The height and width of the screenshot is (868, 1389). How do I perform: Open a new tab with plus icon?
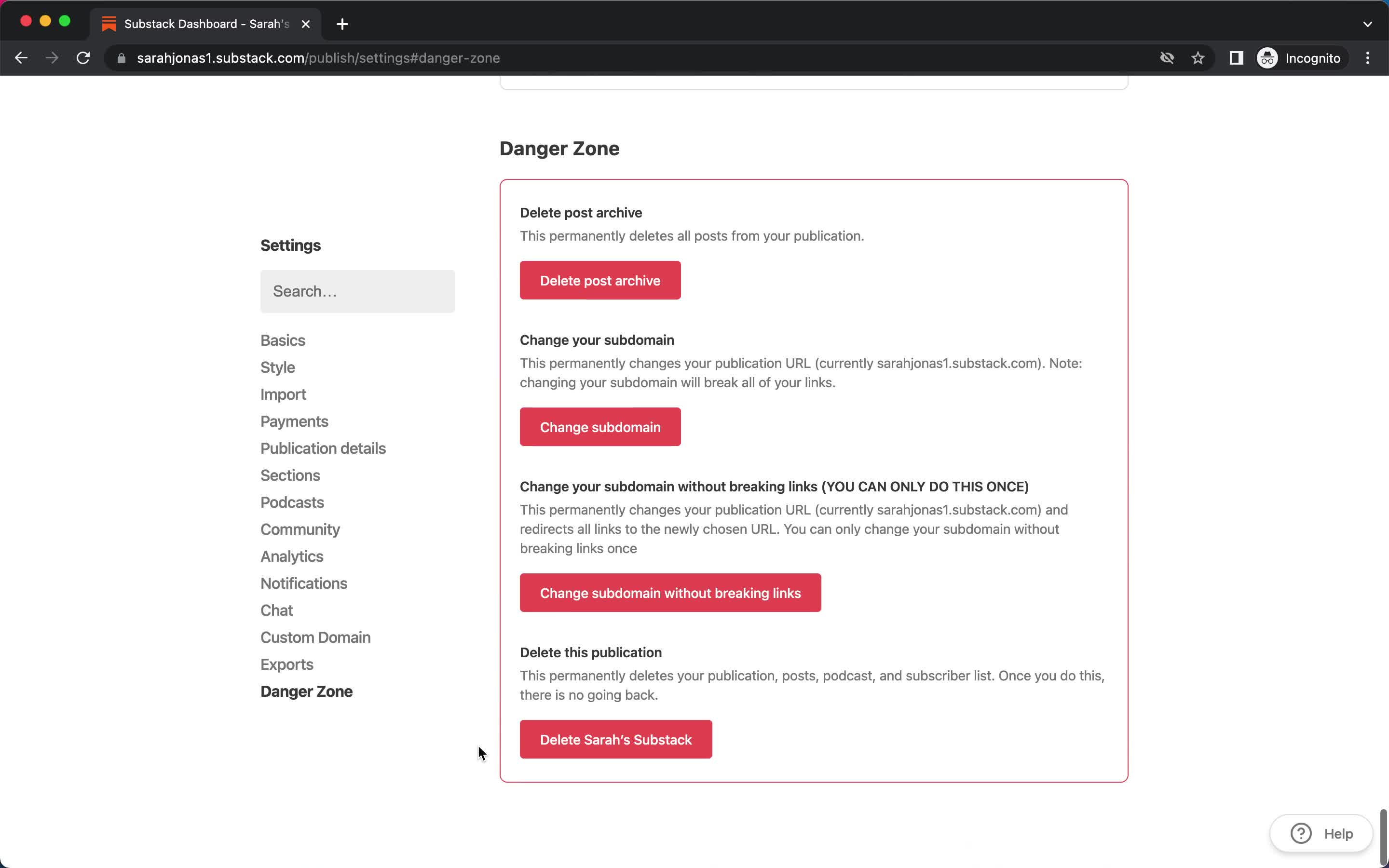click(x=342, y=24)
